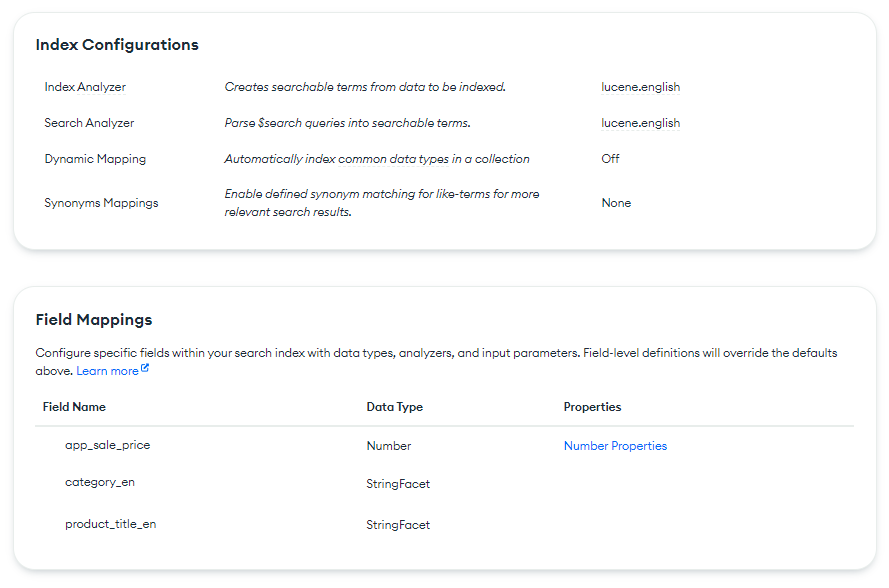
Task: Click the Search Analyzer label
Action: click(89, 123)
